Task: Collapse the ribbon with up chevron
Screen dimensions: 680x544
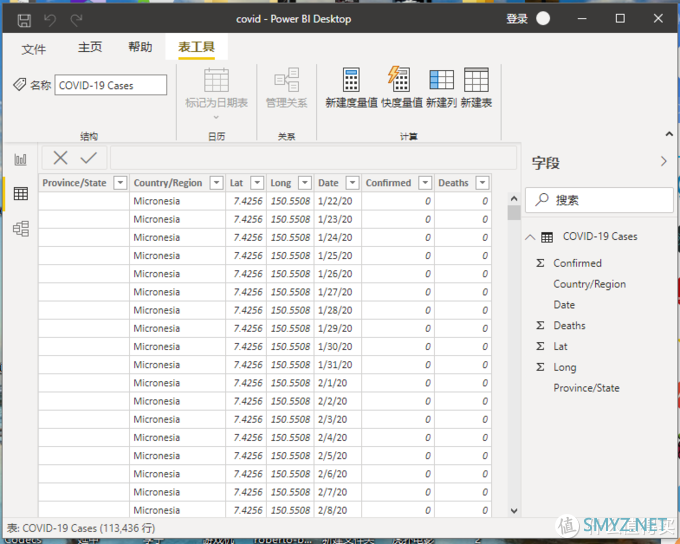Action: click(669, 134)
